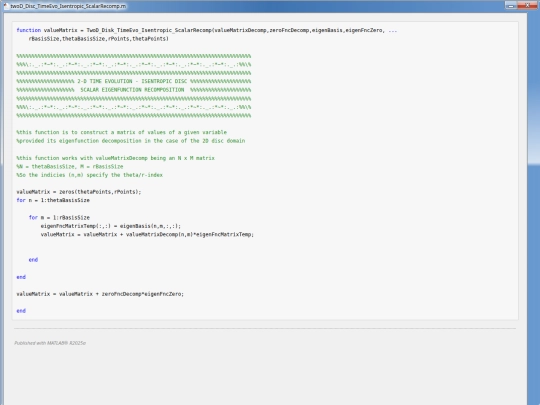Minimize the twoD_Disc_TimeEvo_Isentropic_ScalarRecomp.m window
The width and height of the screenshot is (540, 405).
[x=511, y=5]
